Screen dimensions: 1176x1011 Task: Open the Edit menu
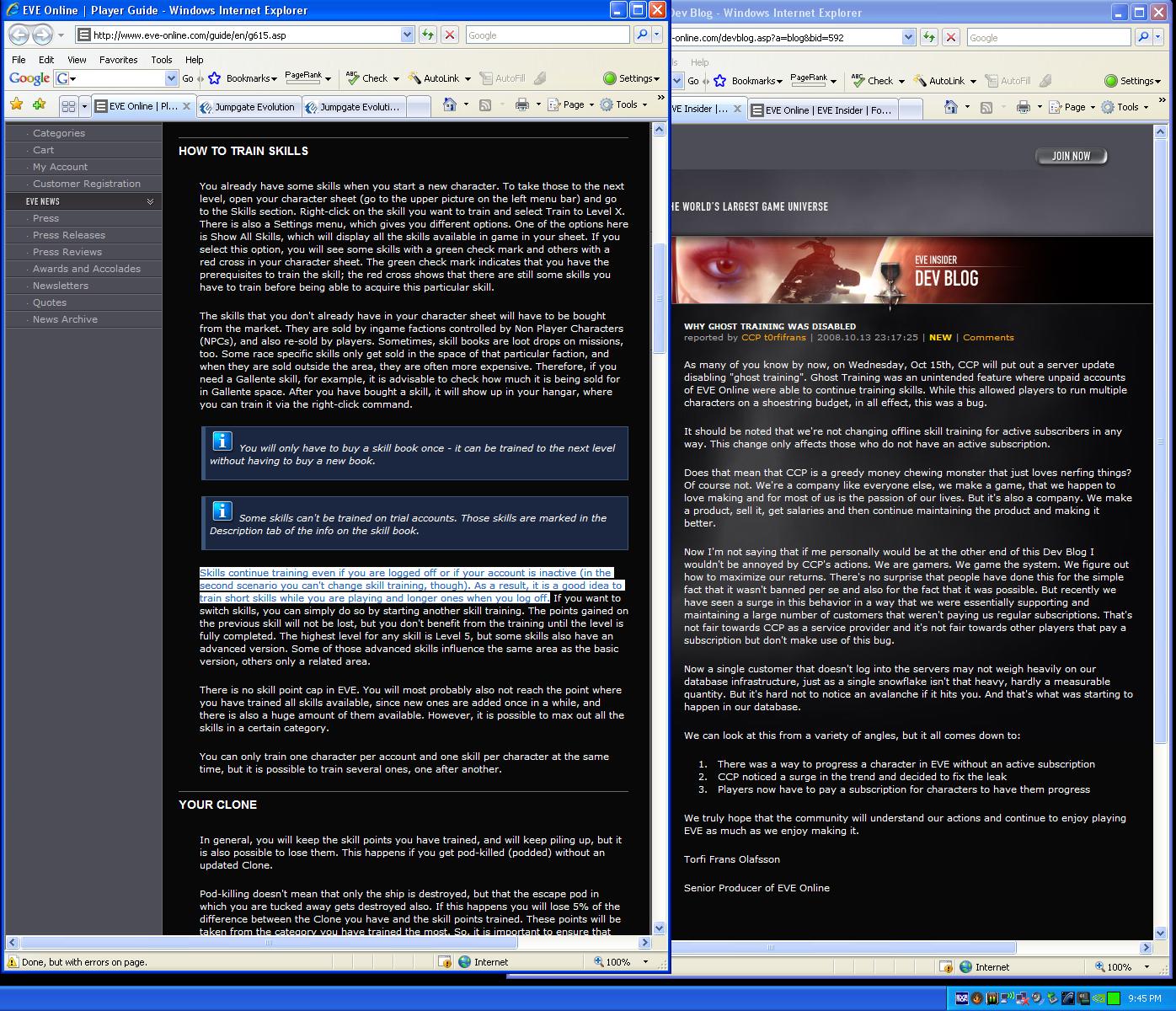coord(46,60)
